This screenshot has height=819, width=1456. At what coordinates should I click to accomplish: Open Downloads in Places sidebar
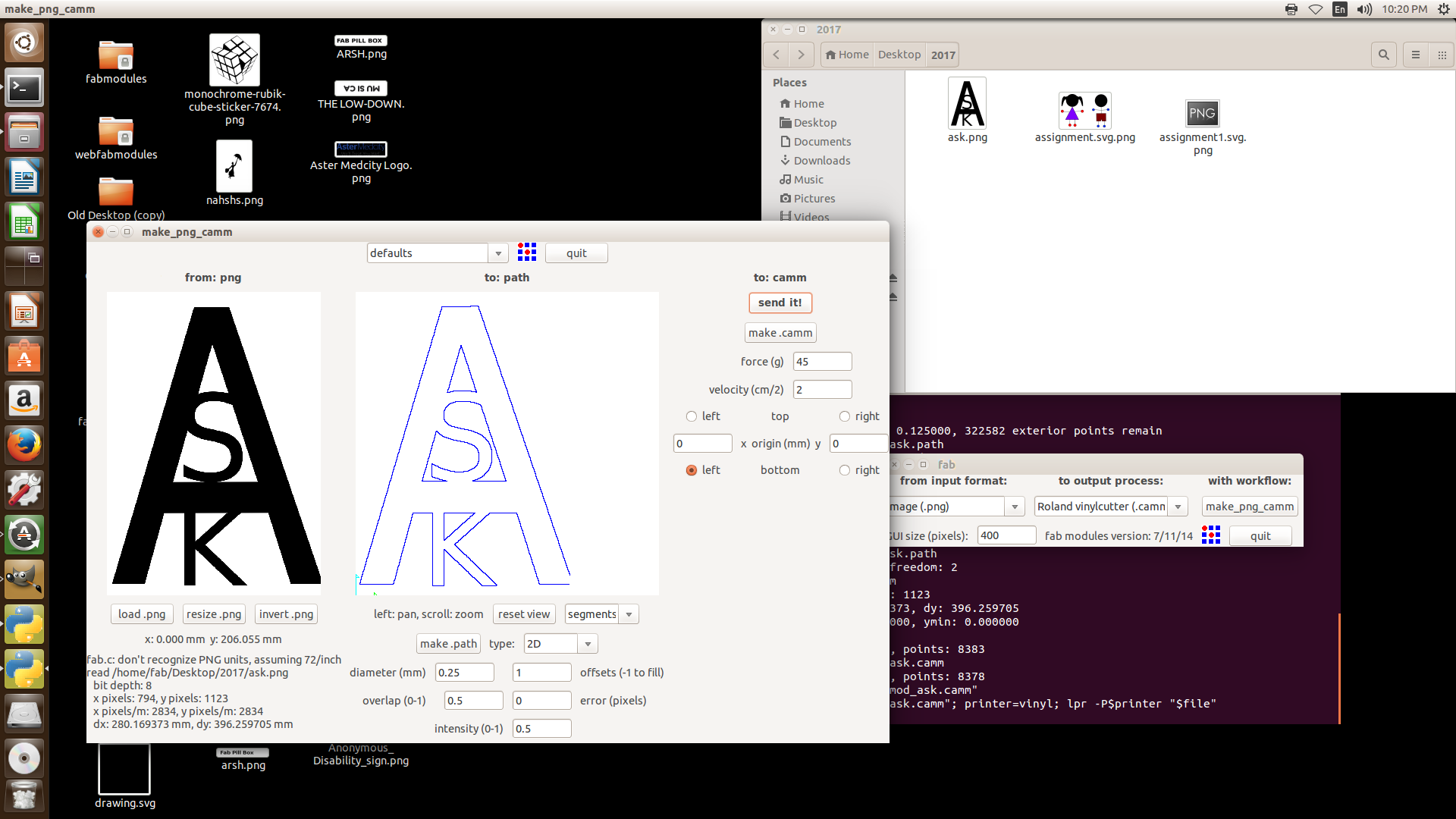click(x=821, y=161)
